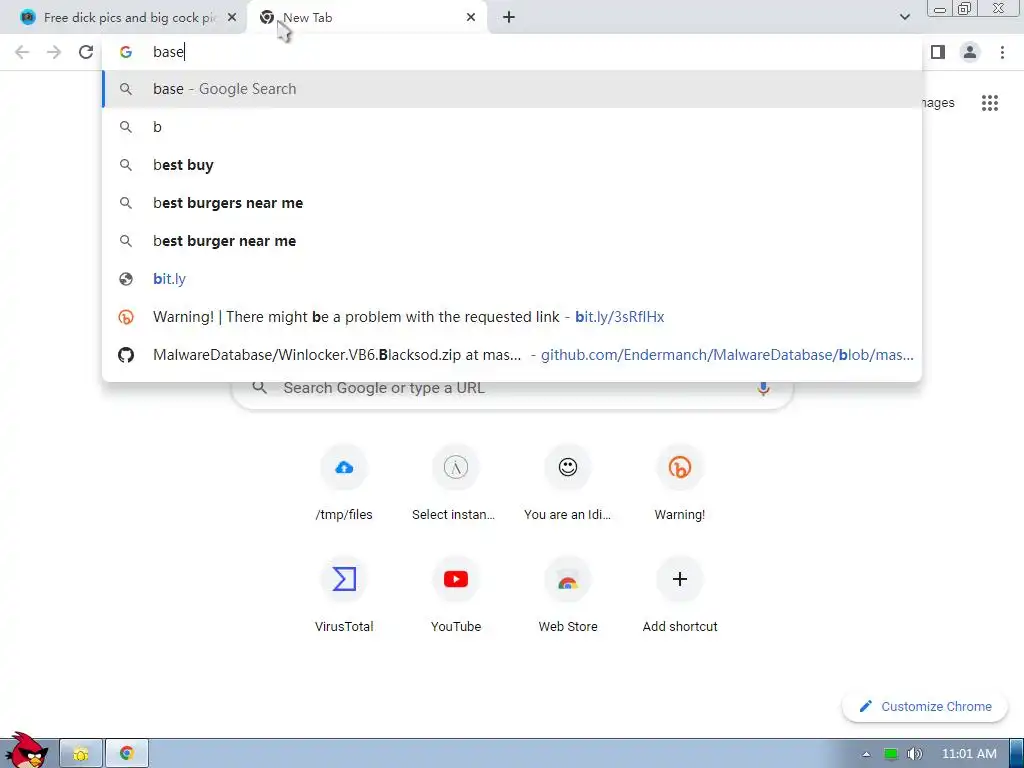Click Customize Chrome button
Image resolution: width=1024 pixels, height=768 pixels.
[x=925, y=707]
